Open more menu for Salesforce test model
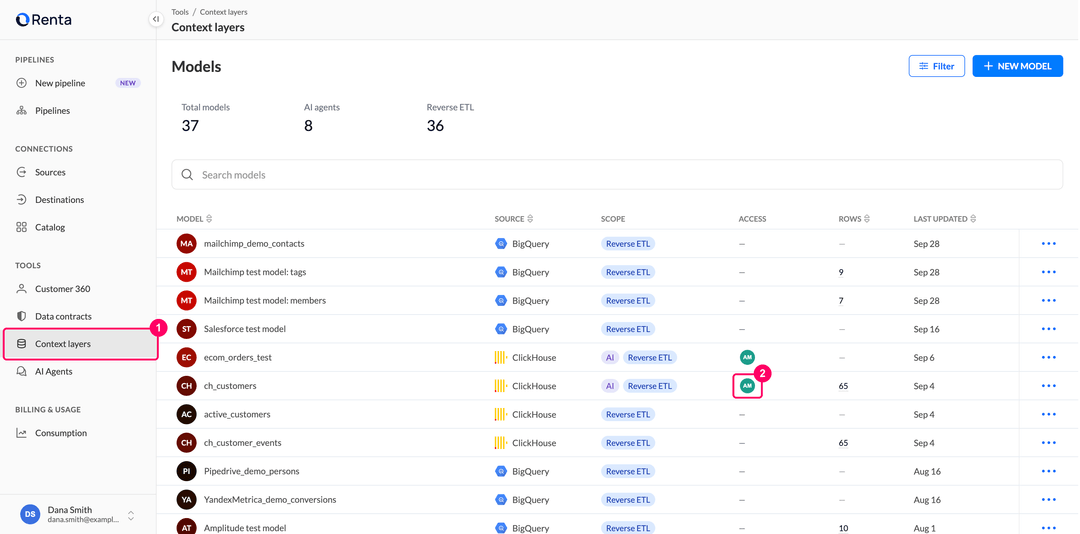Viewport: 1080px width, 534px height. point(1049,329)
